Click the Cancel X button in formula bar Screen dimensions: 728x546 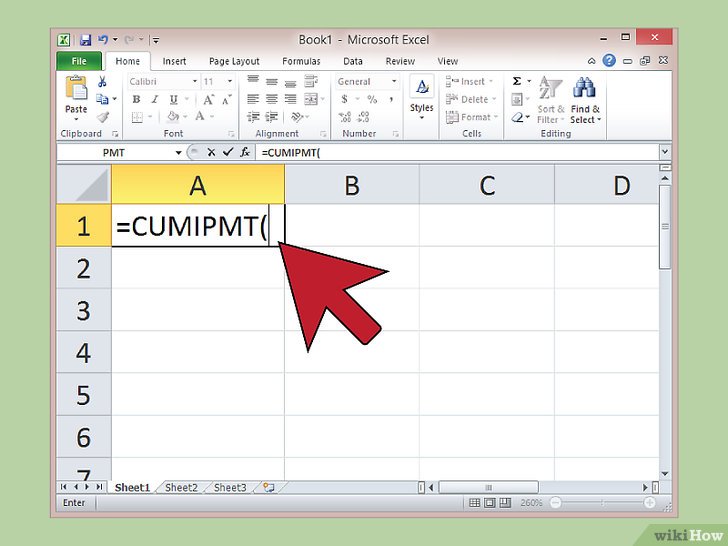pyautogui.click(x=211, y=152)
